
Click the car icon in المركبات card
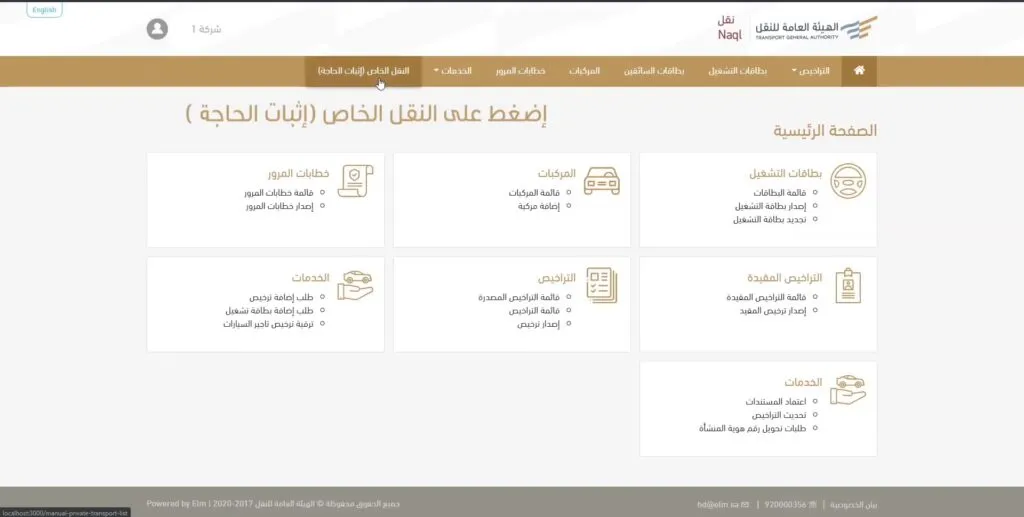(601, 181)
